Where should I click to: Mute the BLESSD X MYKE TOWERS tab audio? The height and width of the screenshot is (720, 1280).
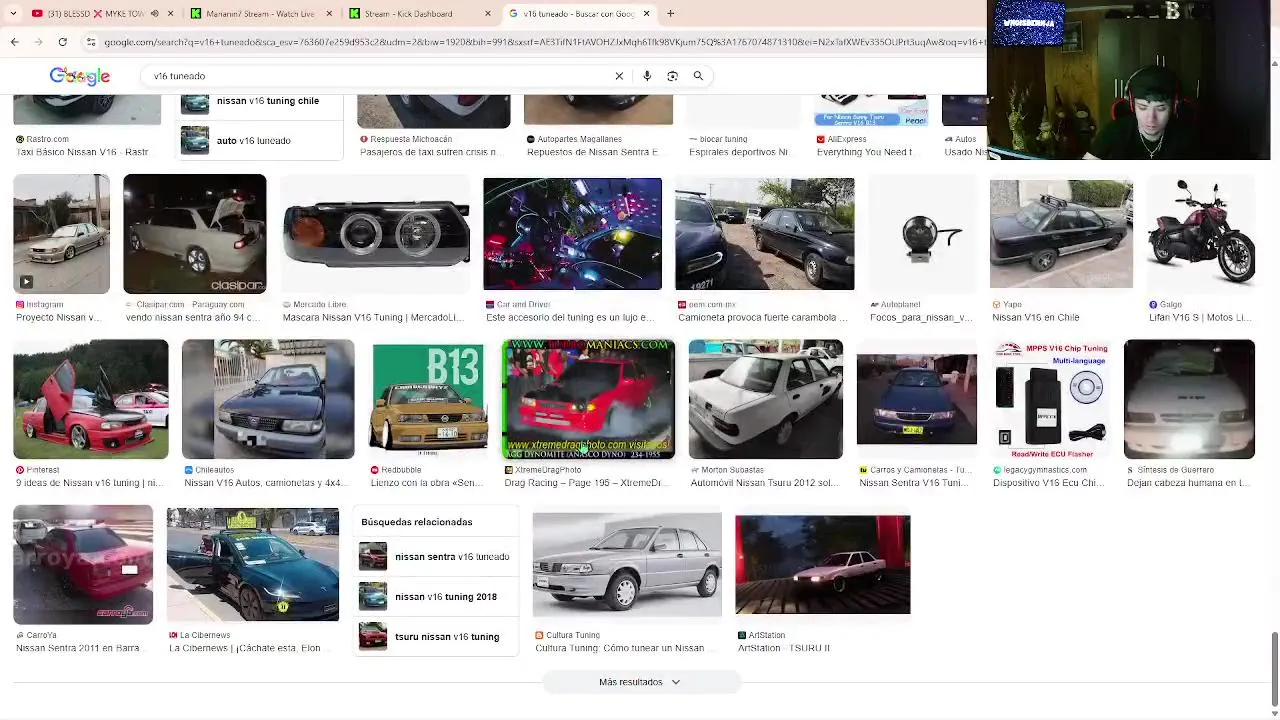coord(154,14)
